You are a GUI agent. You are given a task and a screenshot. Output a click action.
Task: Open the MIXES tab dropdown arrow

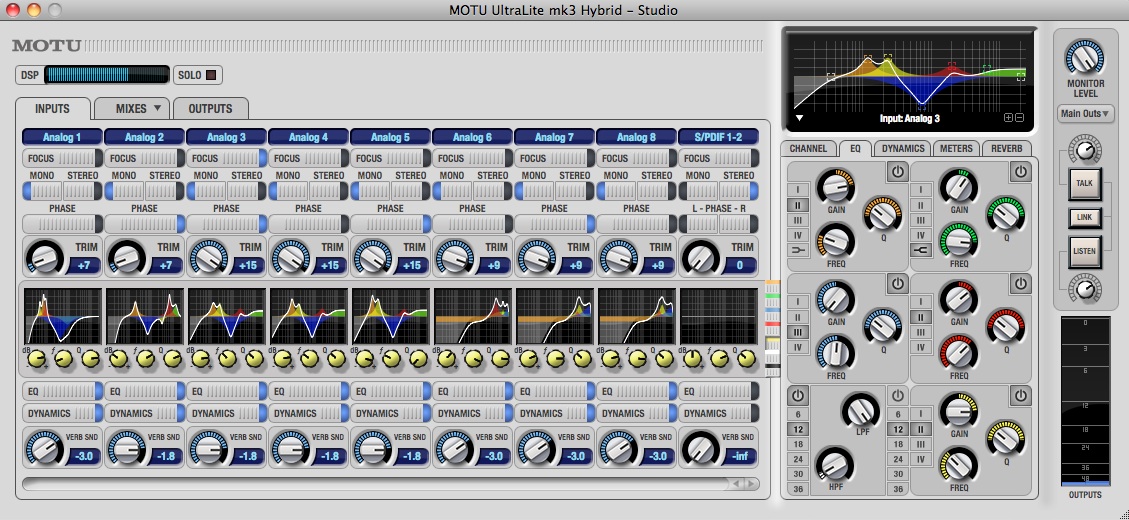(157, 108)
